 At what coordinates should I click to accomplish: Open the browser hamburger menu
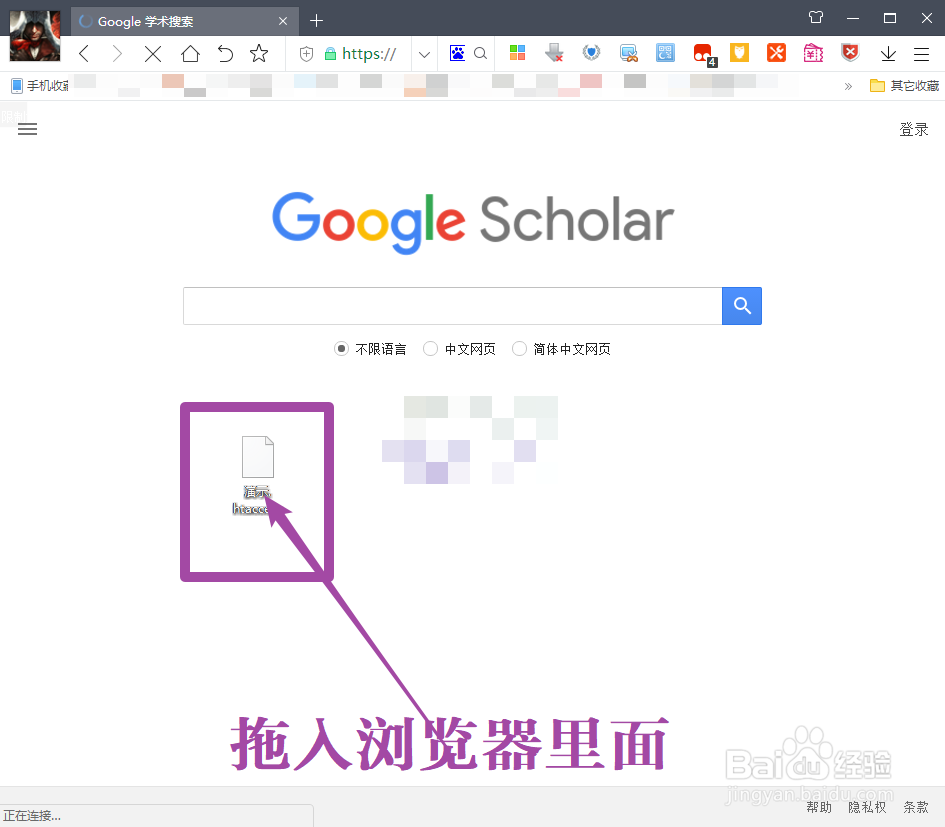pyautogui.click(x=922, y=53)
